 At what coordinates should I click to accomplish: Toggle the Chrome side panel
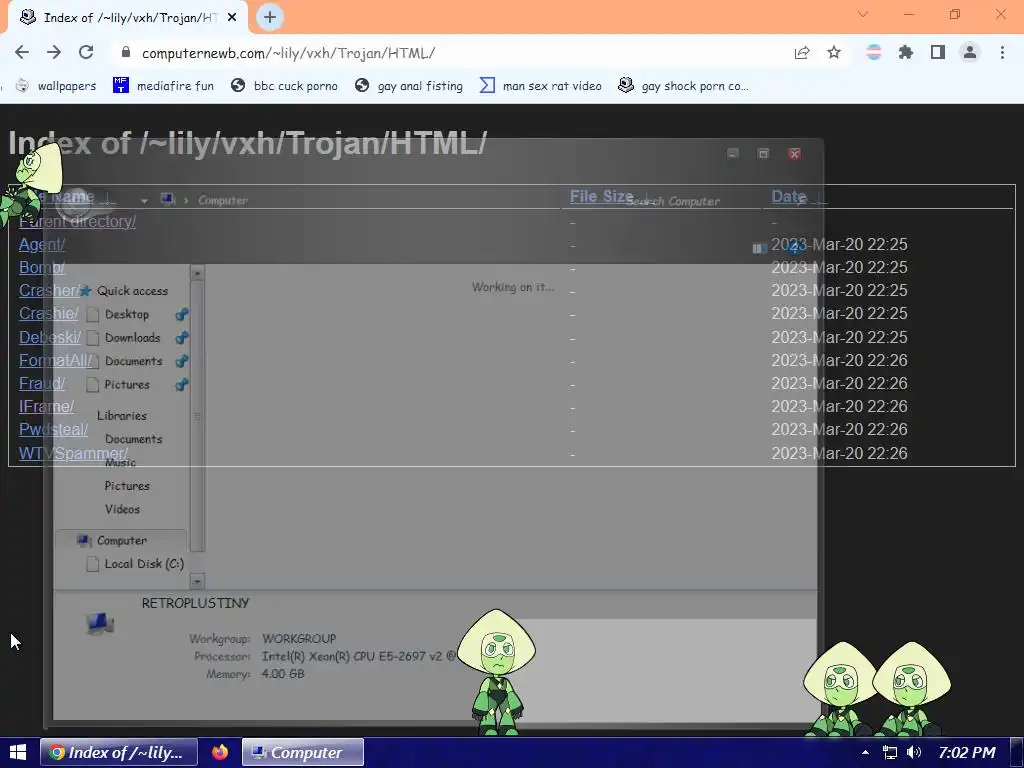click(x=938, y=53)
